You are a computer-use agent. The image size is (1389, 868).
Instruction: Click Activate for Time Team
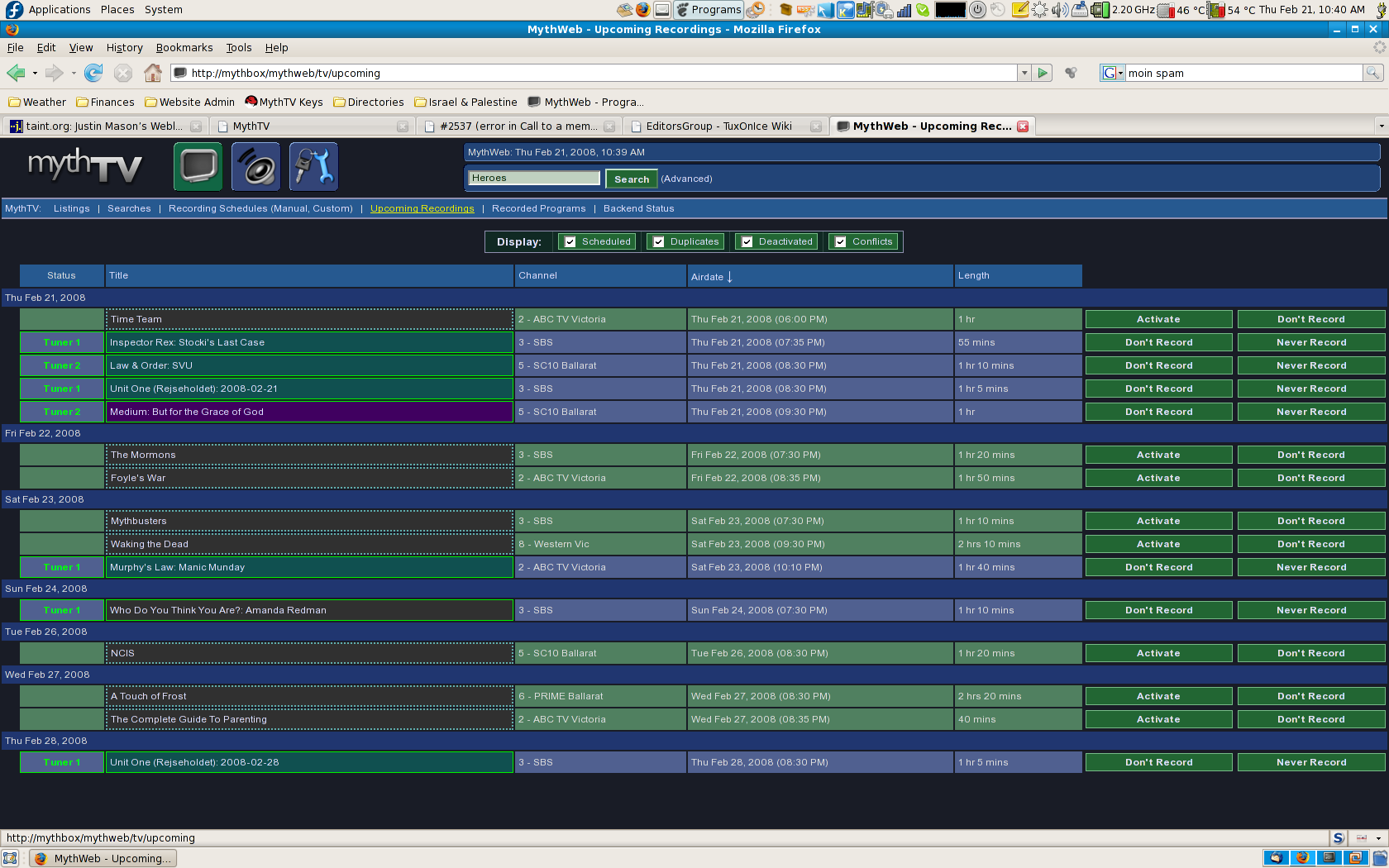[1157, 319]
